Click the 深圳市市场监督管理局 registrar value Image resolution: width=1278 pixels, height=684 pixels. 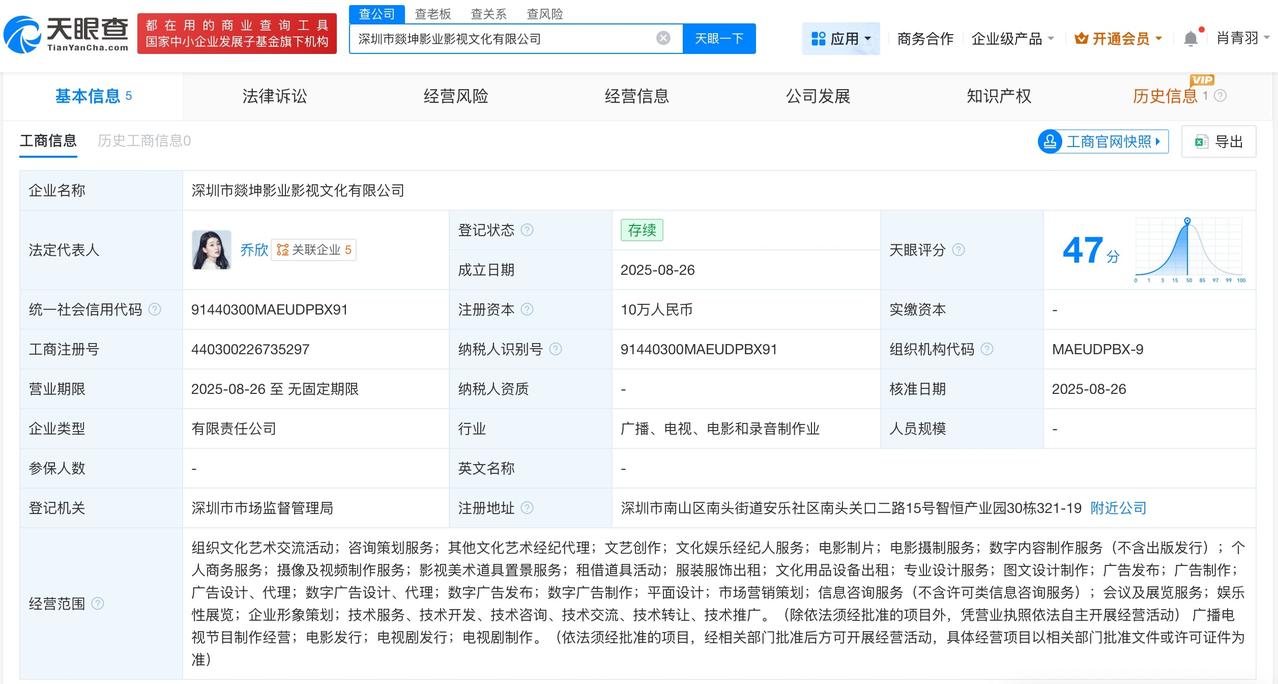point(262,508)
